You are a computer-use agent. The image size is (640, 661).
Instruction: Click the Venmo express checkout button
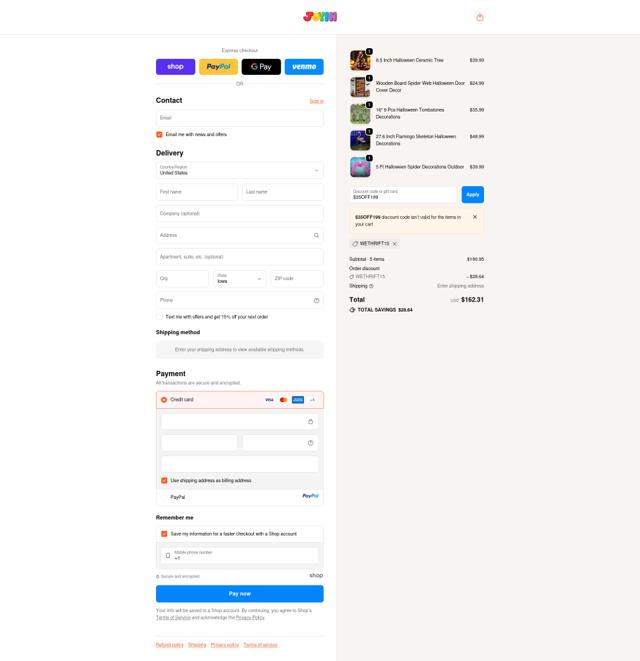click(304, 67)
